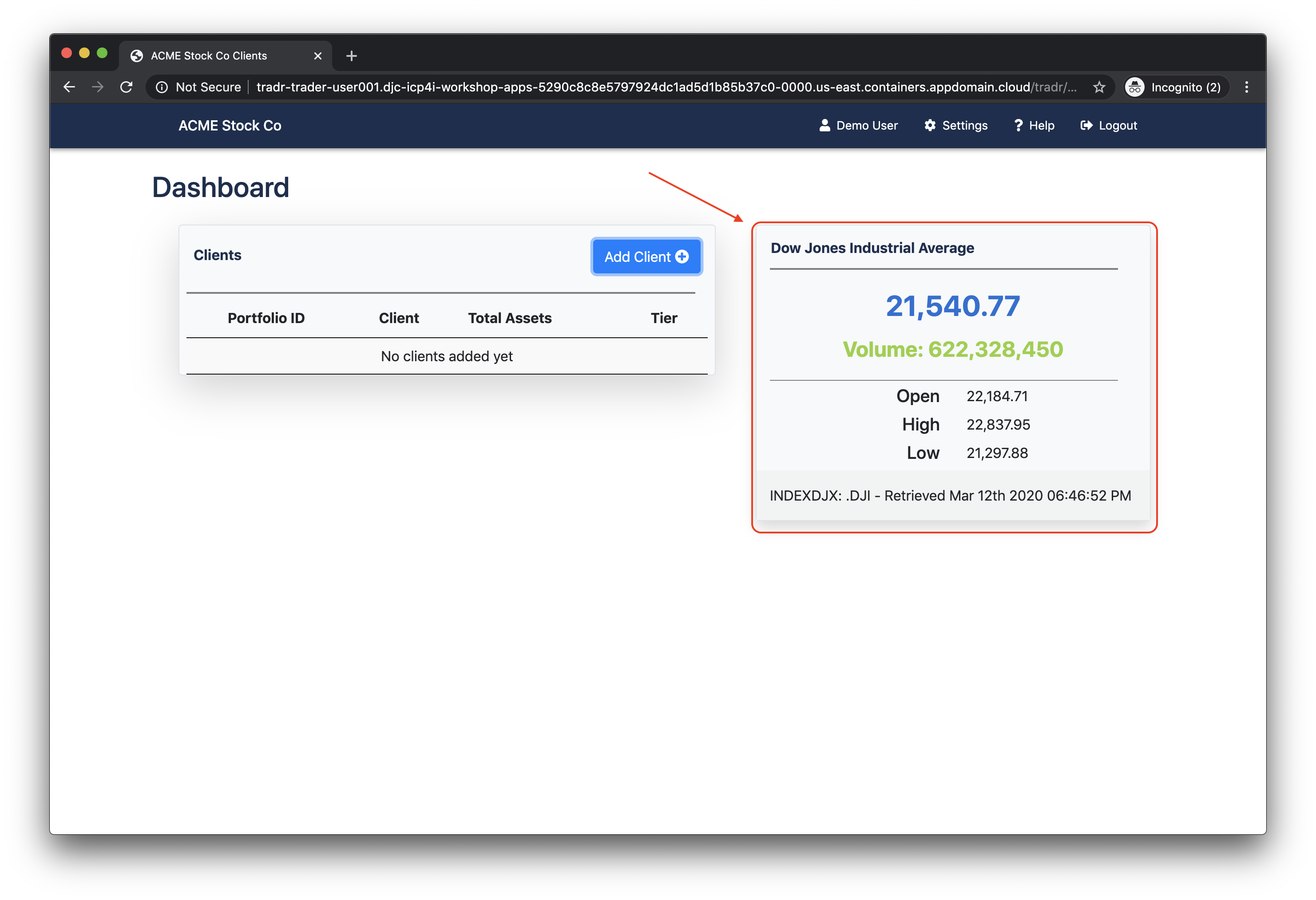1316x900 pixels.
Task: Open Settings with the gear icon
Action: (x=956, y=126)
